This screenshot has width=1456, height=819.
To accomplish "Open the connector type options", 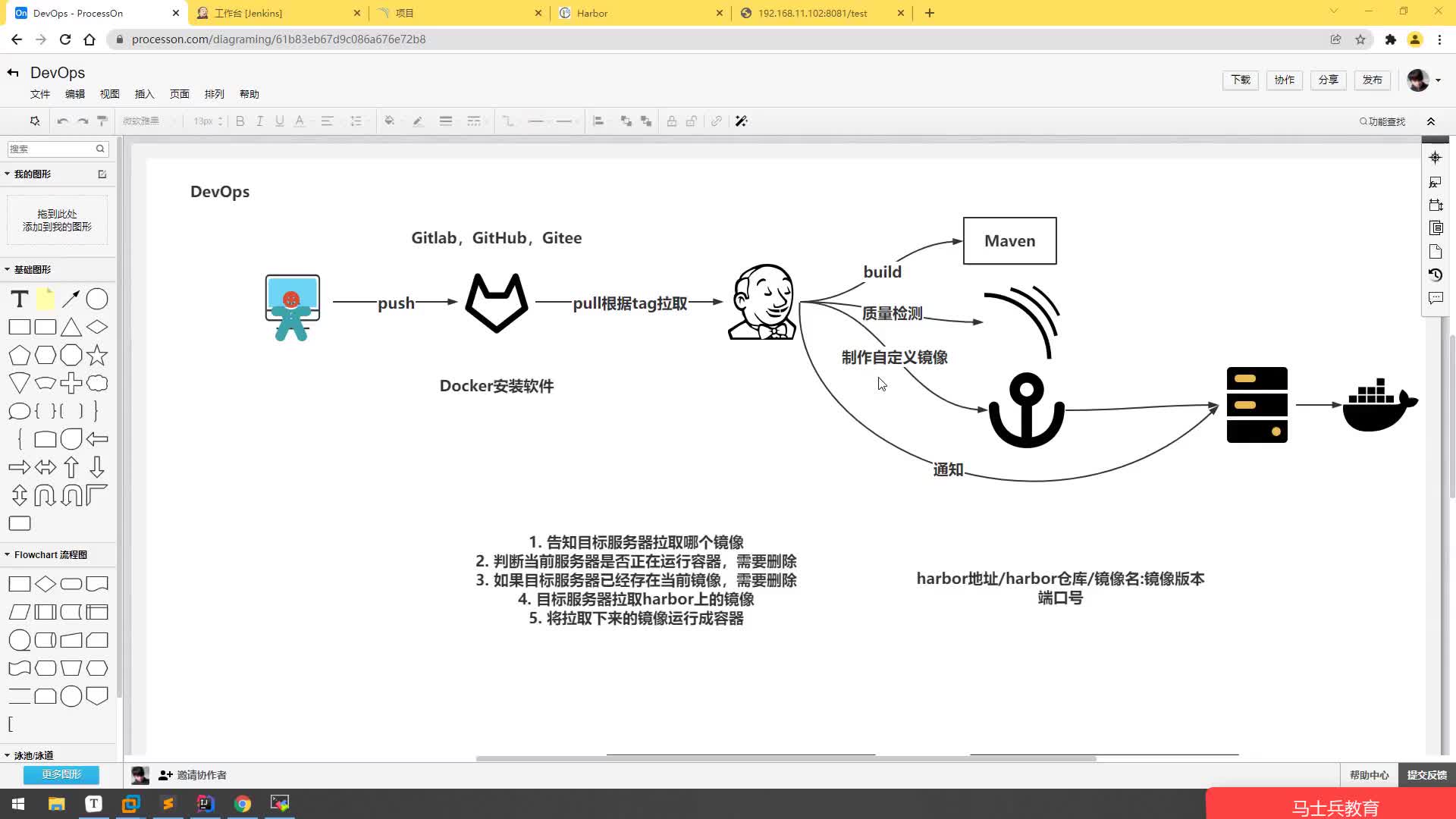I will pyautogui.click(x=508, y=121).
